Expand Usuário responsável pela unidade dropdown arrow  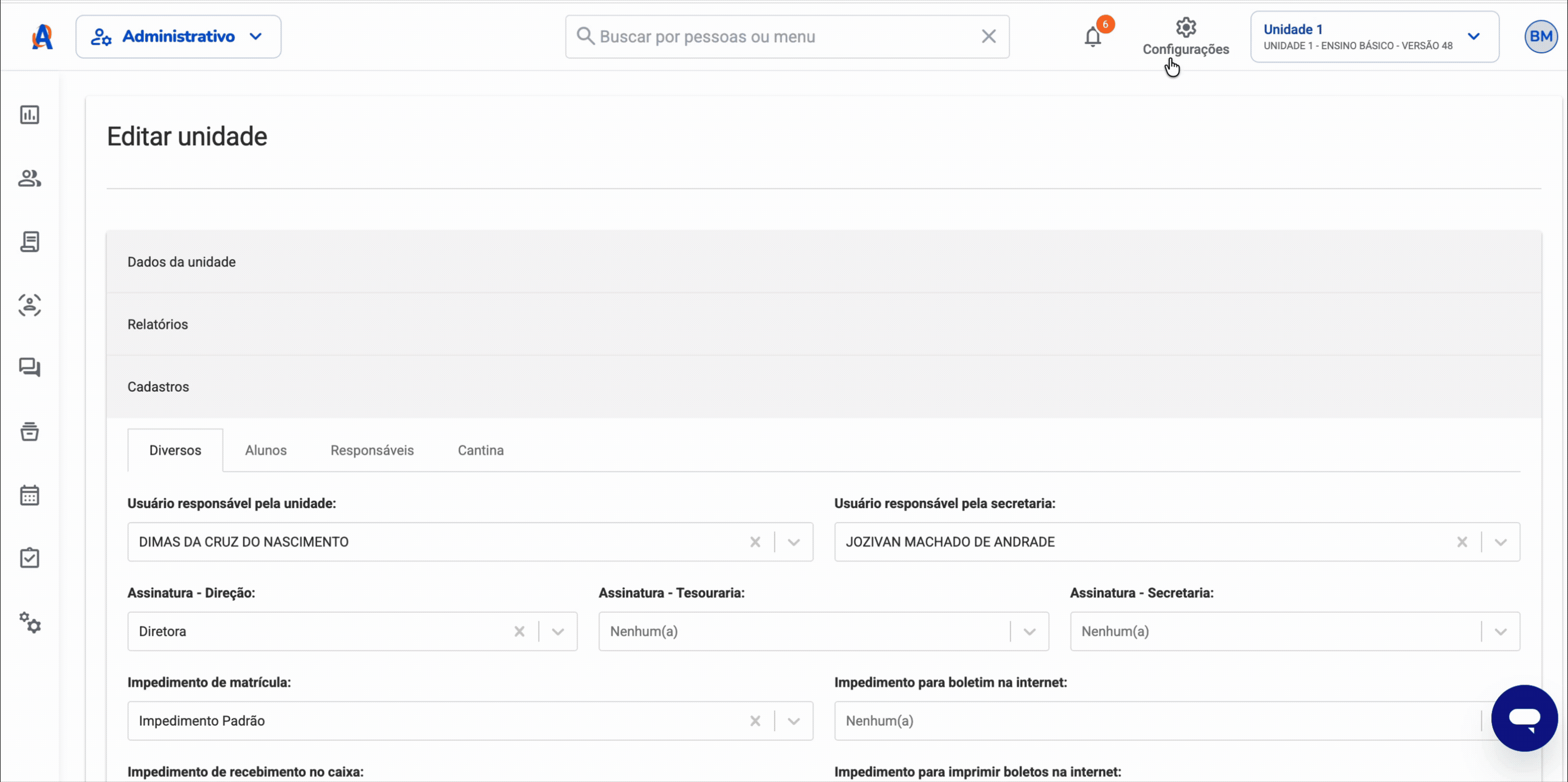point(794,541)
